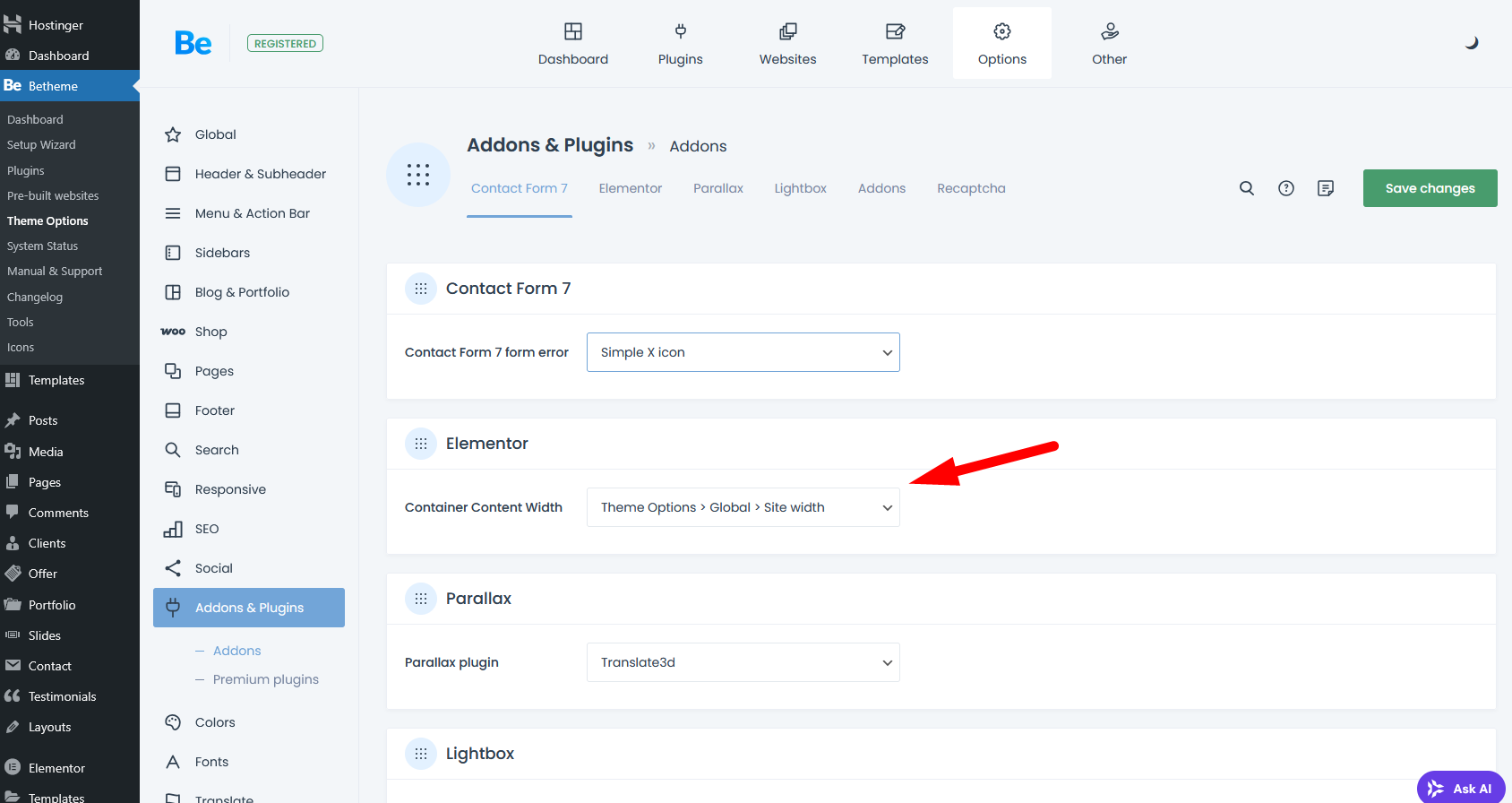The height and width of the screenshot is (803, 1512).
Task: Open Media in WordPress menu
Action: [70, 452]
